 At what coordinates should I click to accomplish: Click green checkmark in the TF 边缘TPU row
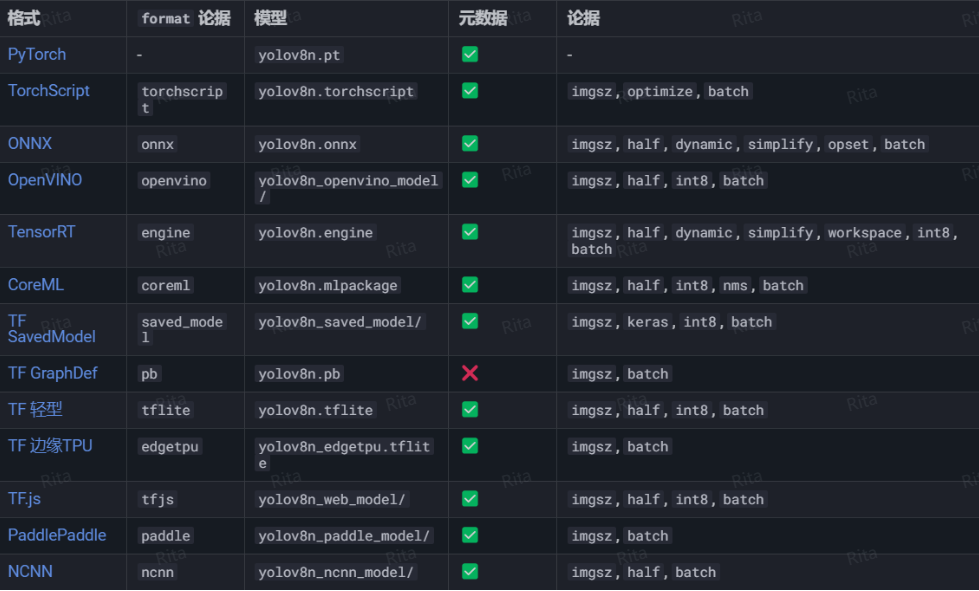coord(470,446)
